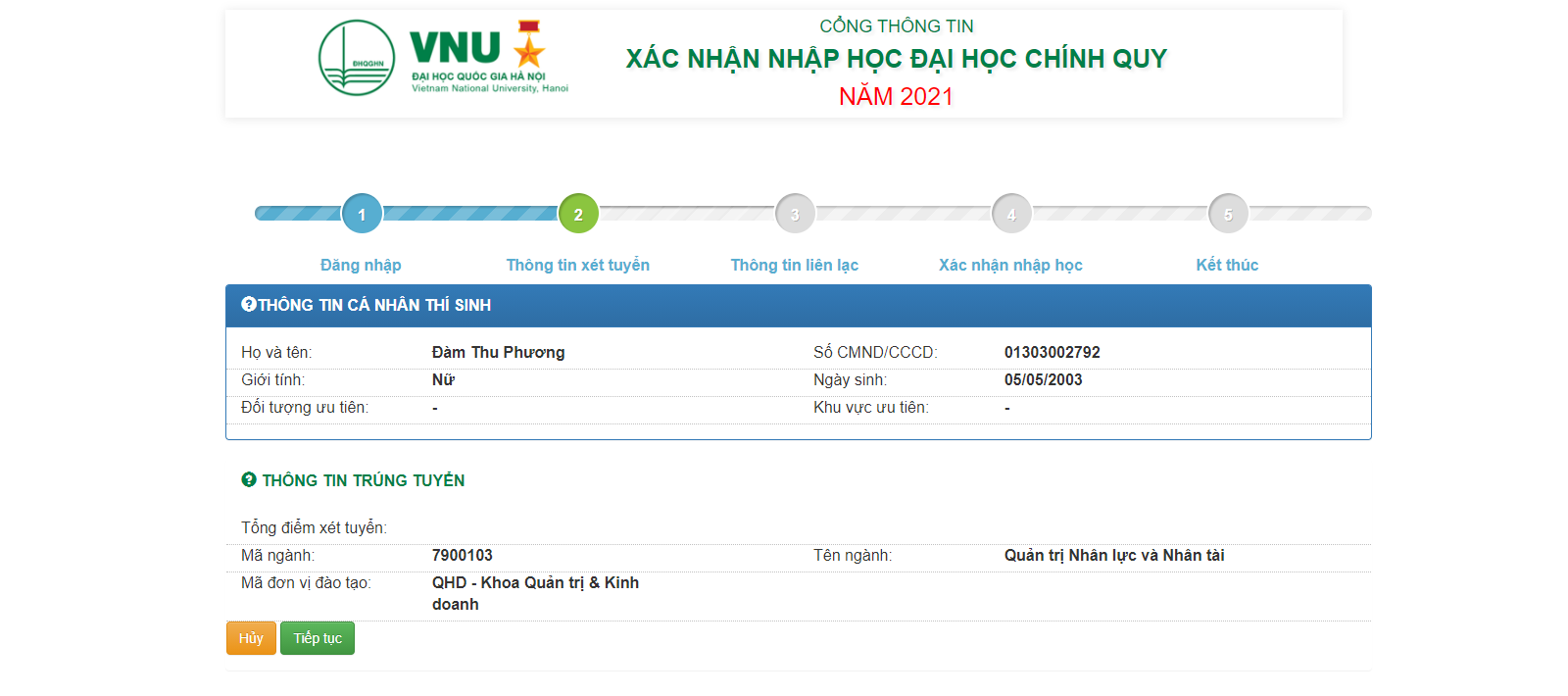Click the Mã ngành label
Image resolution: width=1568 pixels, height=696 pixels.
pyautogui.click(x=277, y=555)
